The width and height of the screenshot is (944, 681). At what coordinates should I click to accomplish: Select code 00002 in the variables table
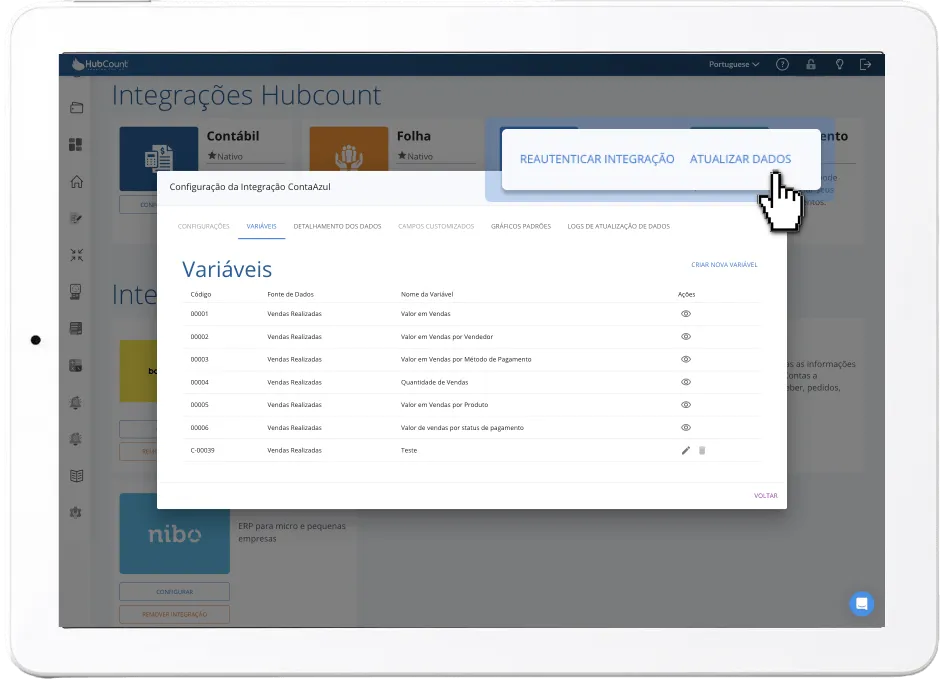pos(199,337)
